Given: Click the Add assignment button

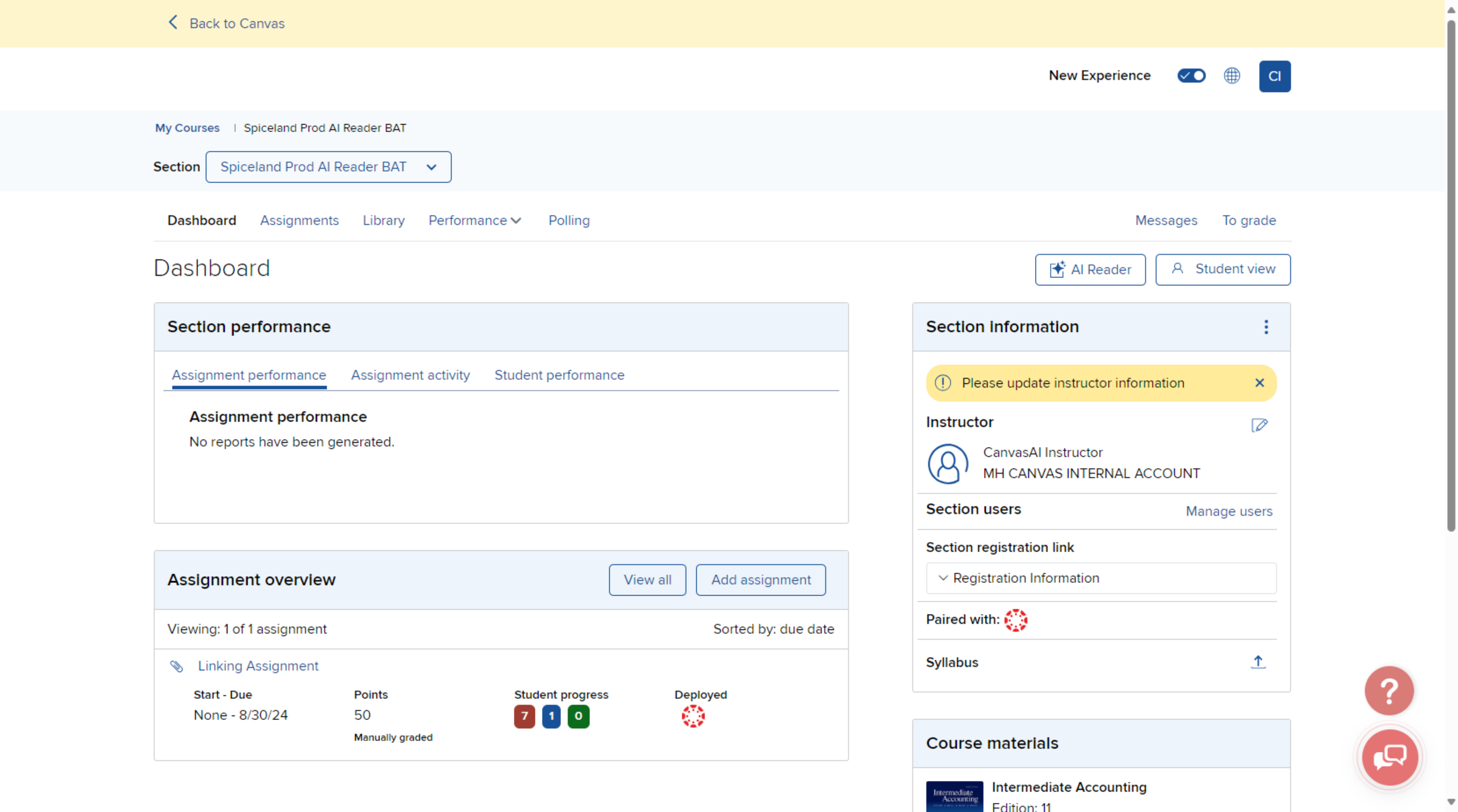Looking at the screenshot, I should click(x=760, y=579).
